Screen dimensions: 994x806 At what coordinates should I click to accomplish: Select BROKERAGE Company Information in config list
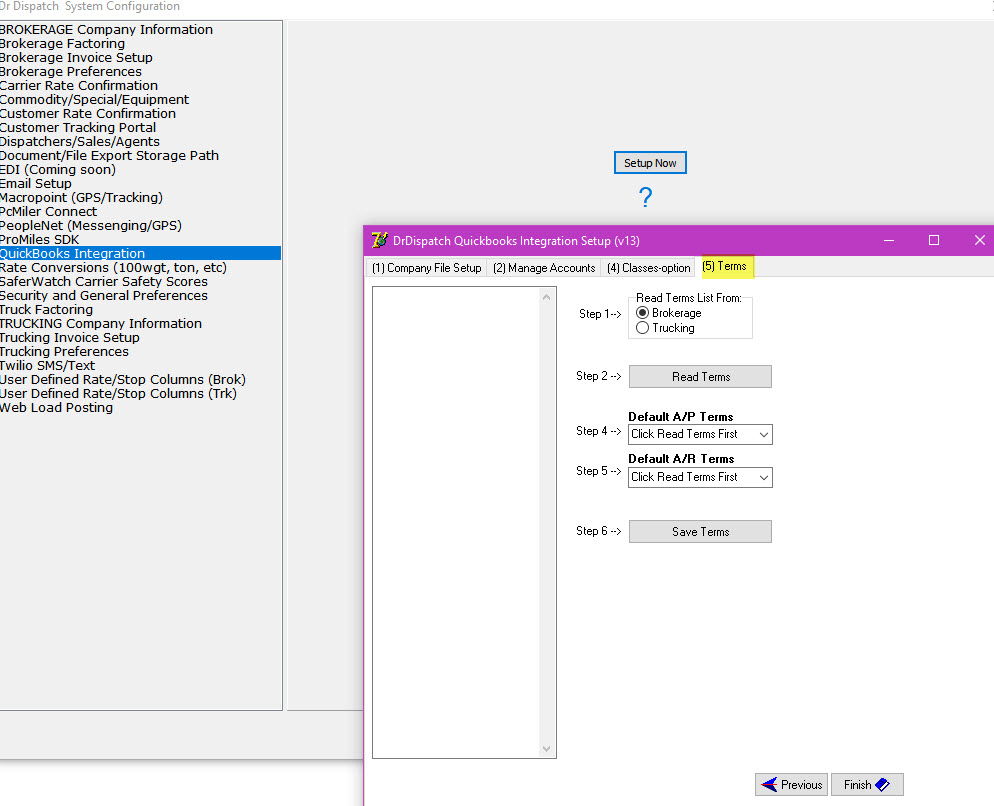tap(106, 30)
